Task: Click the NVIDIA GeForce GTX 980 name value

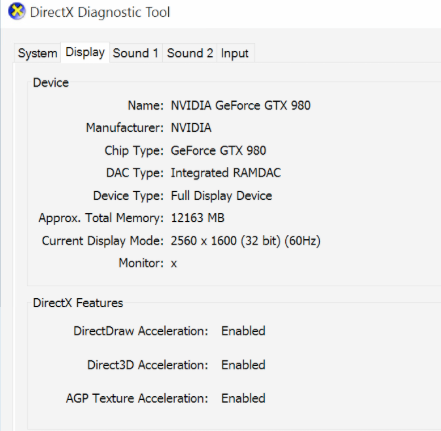Action: tap(241, 106)
